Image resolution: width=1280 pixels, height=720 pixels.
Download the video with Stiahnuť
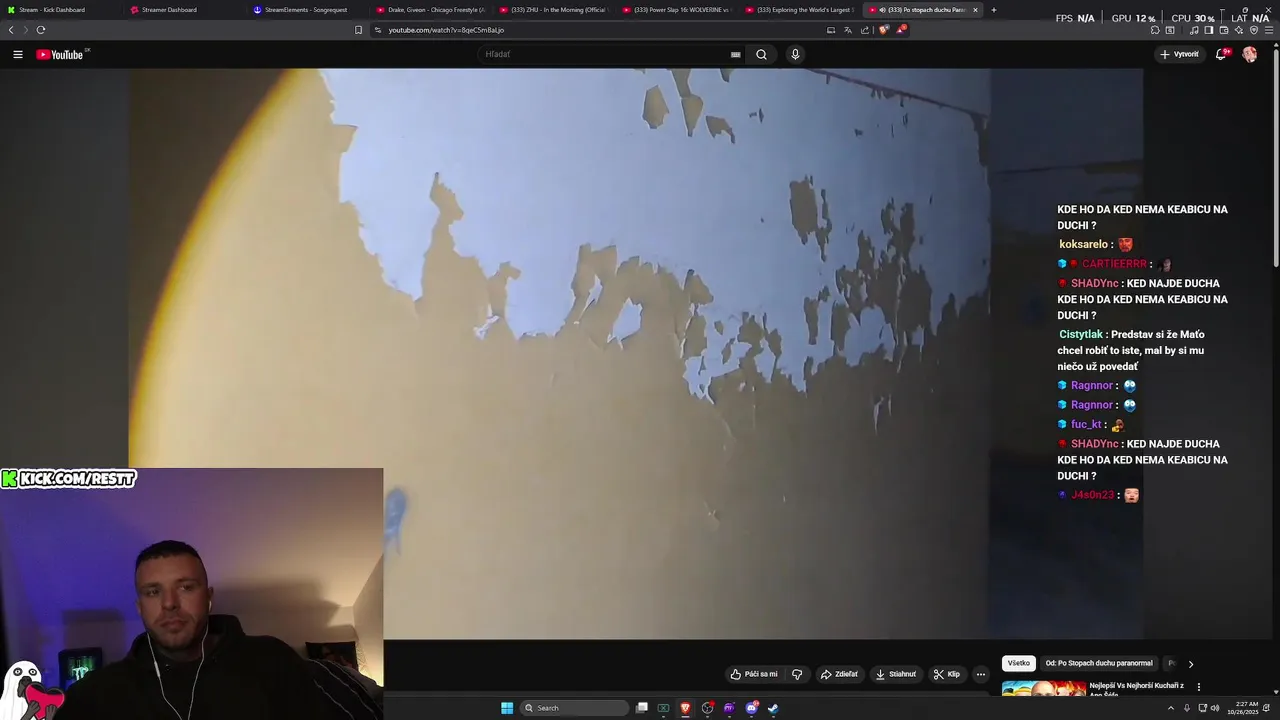click(x=896, y=674)
